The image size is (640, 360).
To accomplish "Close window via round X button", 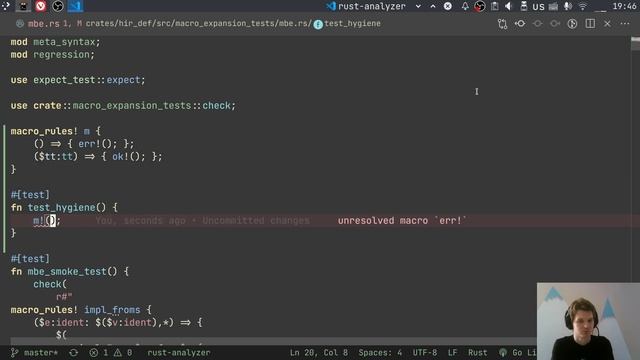I will [448, 6].
